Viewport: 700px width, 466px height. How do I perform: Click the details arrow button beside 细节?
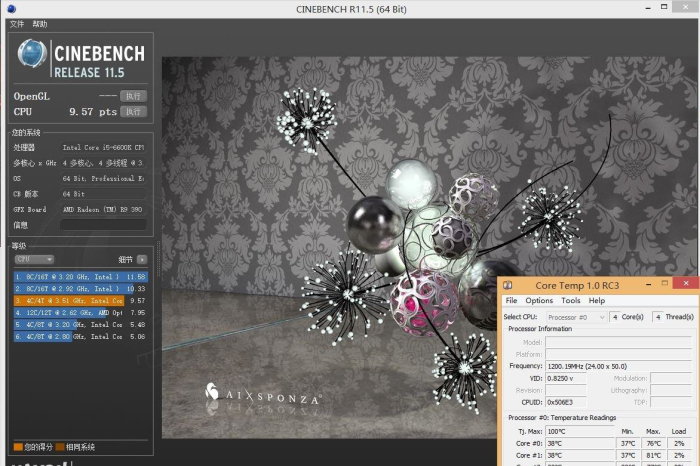pyautogui.click(x=142, y=259)
